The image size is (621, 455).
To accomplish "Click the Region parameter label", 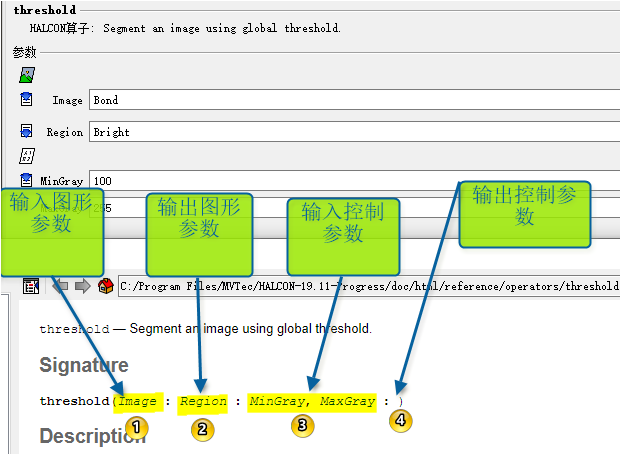I will click(65, 132).
